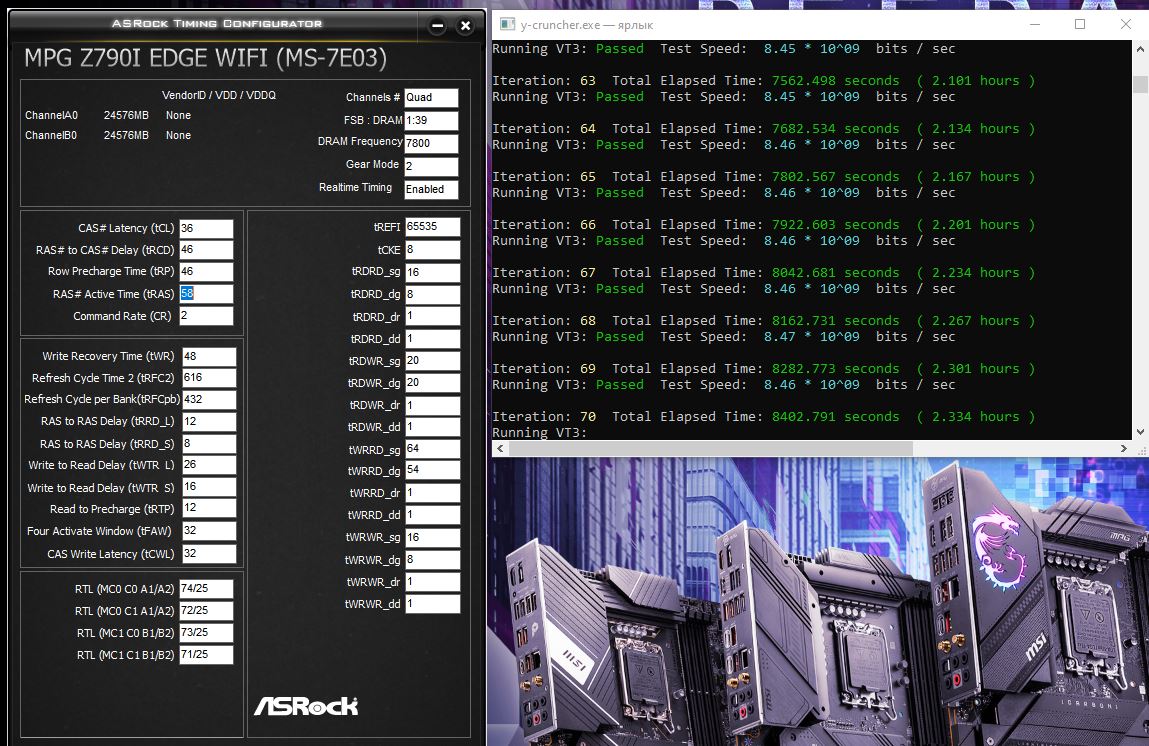The image size is (1149, 746).
Task: Click the FSB : DRAM ratio field
Action: [x=431, y=120]
